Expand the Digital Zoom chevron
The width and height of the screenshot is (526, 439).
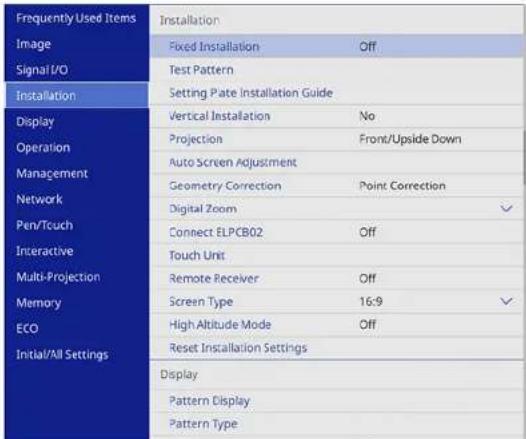point(506,209)
